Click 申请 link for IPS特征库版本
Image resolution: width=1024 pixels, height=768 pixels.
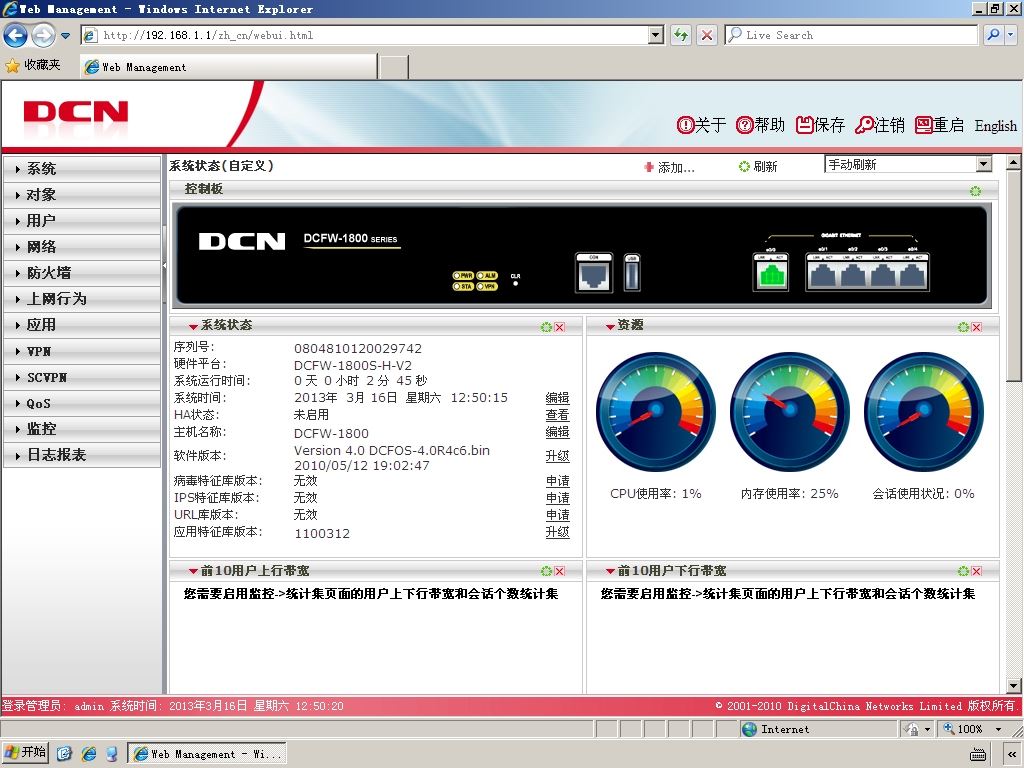coord(557,498)
